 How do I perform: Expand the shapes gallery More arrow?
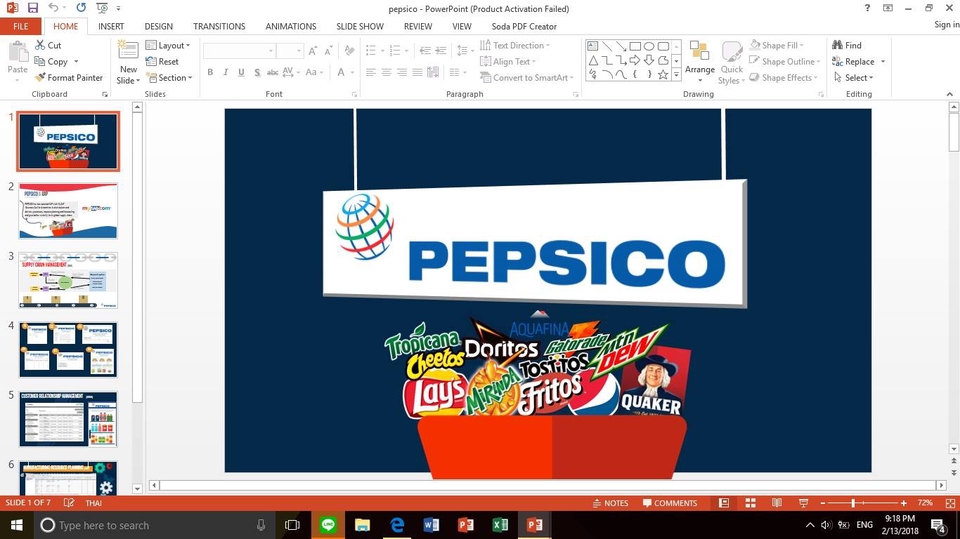(x=677, y=75)
